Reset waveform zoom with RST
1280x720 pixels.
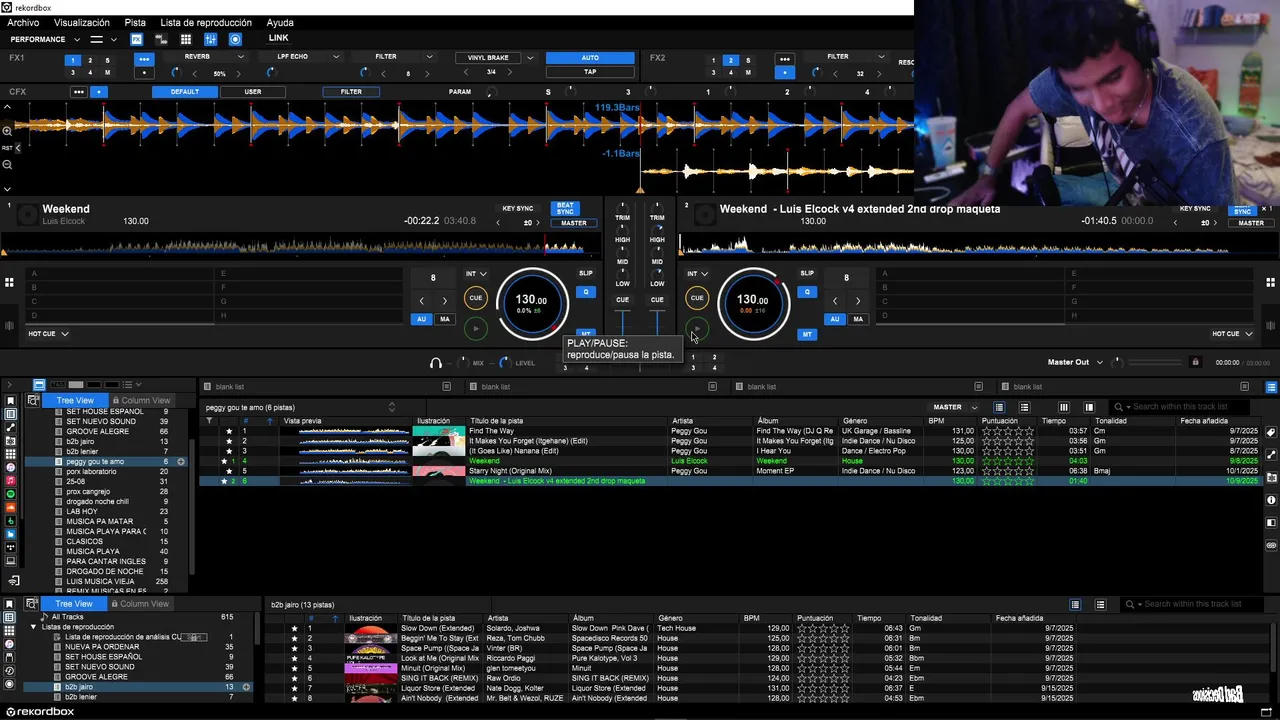[x=7, y=148]
